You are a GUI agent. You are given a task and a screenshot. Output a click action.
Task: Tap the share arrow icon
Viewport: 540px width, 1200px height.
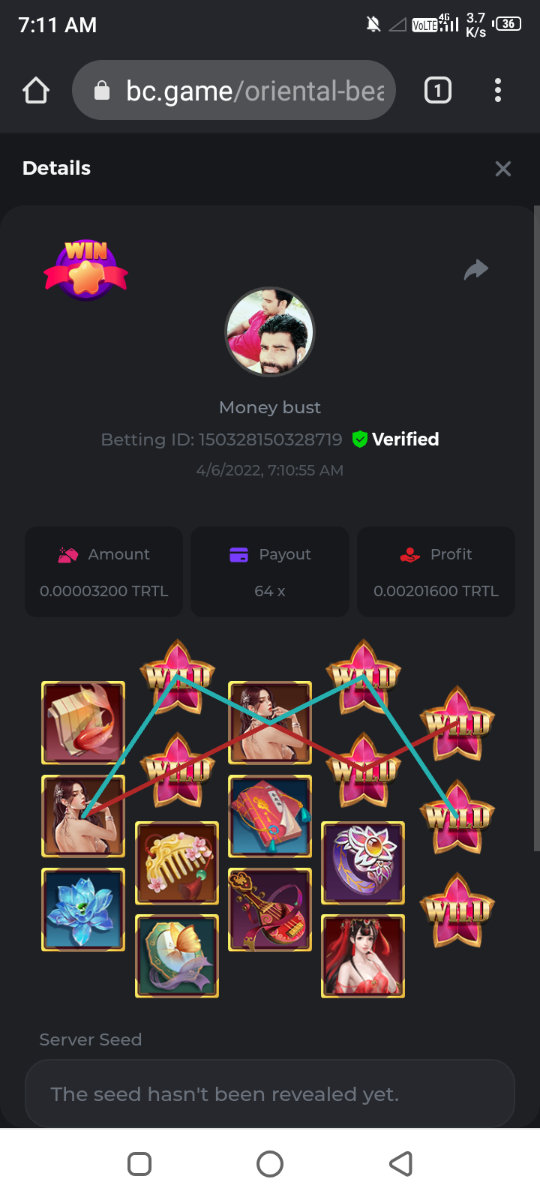pos(476,269)
